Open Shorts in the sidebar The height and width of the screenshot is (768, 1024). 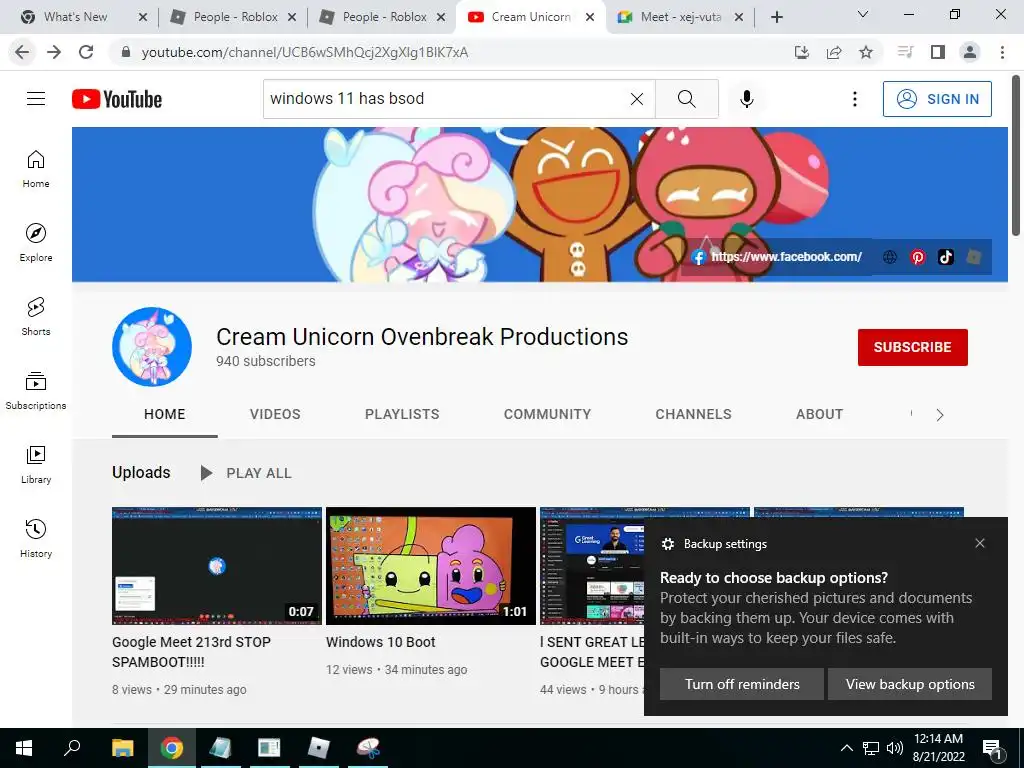coord(36,316)
